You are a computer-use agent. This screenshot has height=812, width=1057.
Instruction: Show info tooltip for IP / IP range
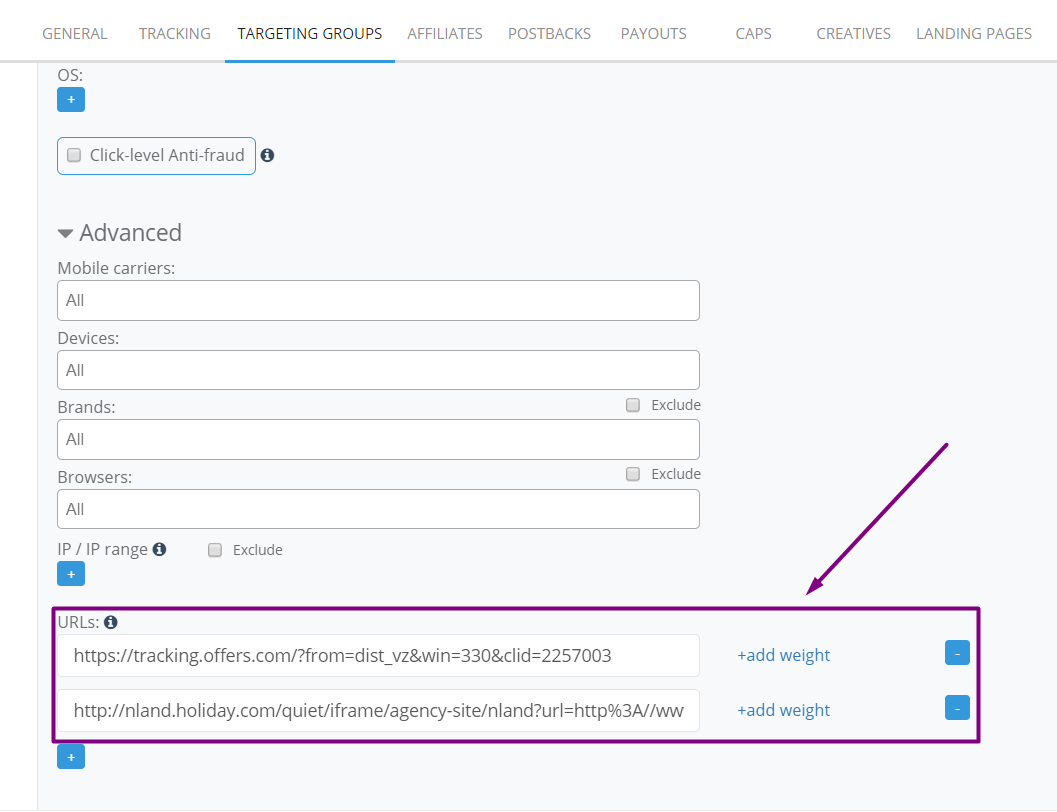coord(159,549)
